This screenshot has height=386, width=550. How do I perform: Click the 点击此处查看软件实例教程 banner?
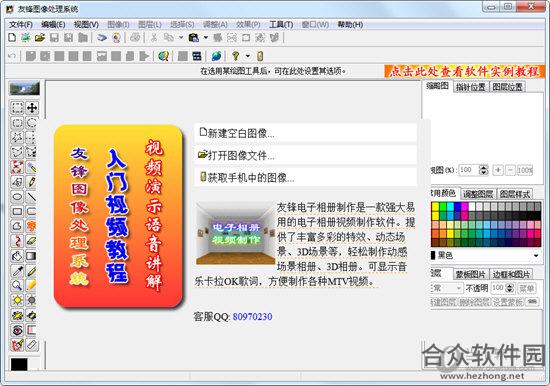tap(465, 71)
